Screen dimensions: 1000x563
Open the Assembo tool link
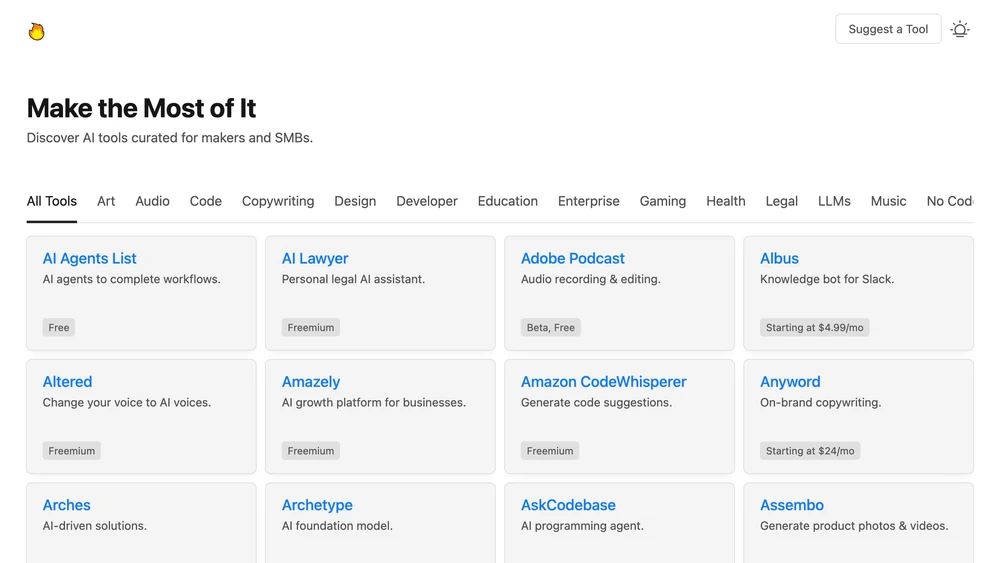pos(791,505)
